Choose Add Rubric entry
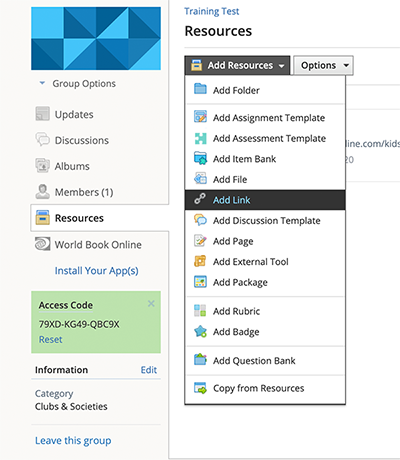The height and width of the screenshot is (460, 400). pyautogui.click(x=265, y=311)
